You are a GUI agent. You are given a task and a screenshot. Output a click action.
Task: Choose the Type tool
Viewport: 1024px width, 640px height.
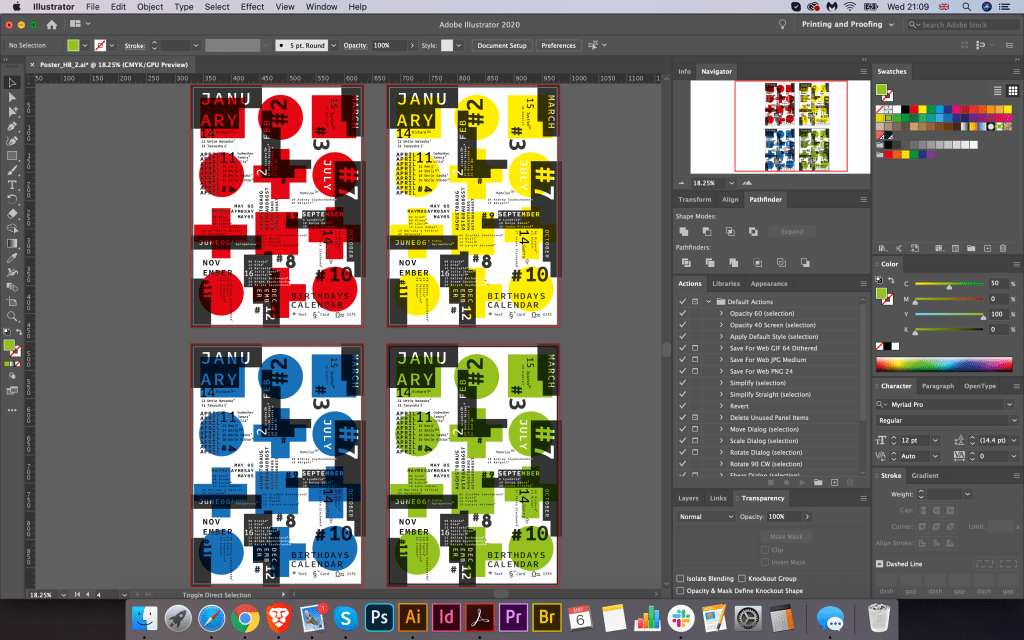(x=12, y=184)
